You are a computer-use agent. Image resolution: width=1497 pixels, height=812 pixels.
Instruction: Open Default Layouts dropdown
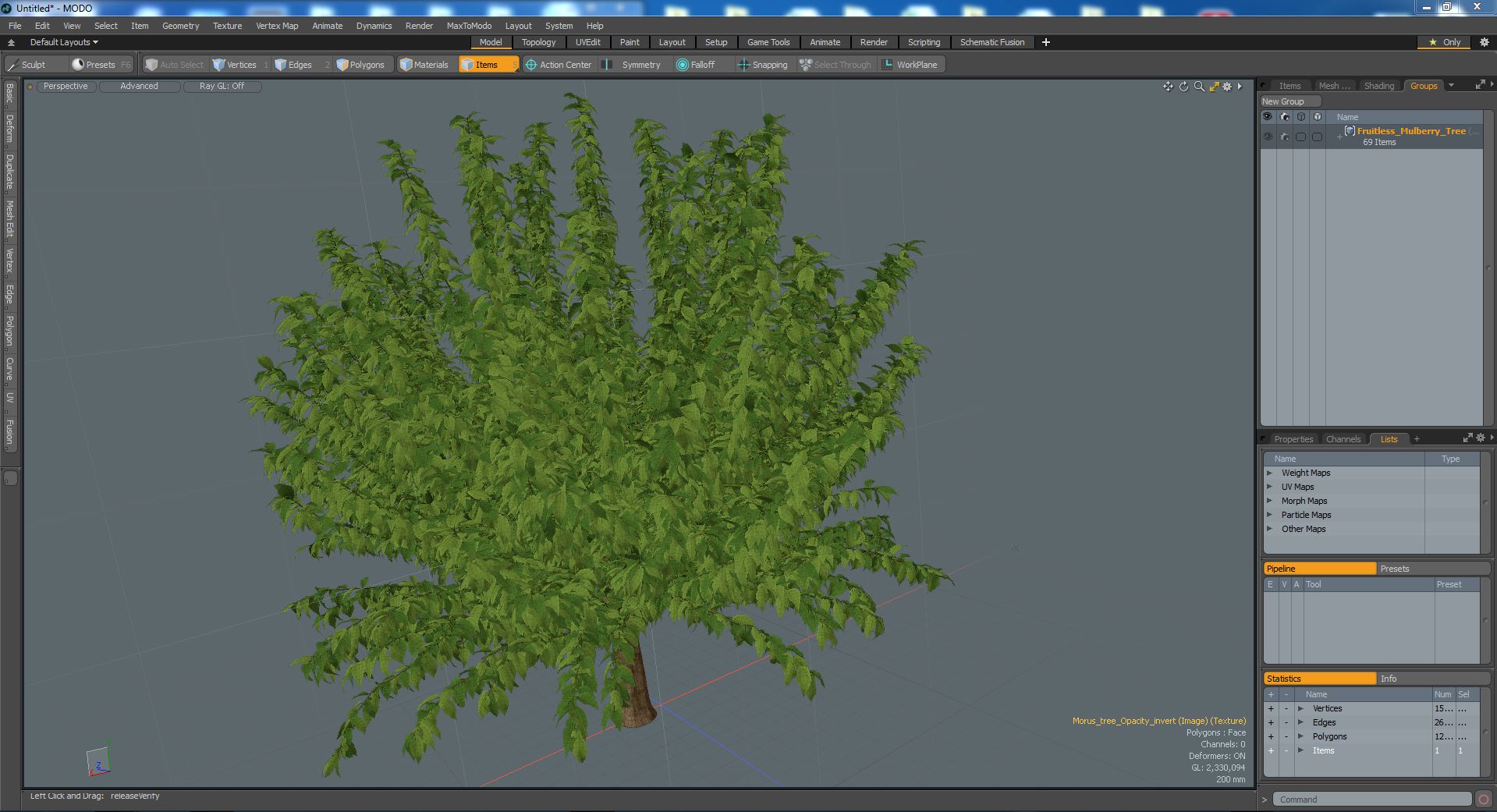click(x=64, y=42)
